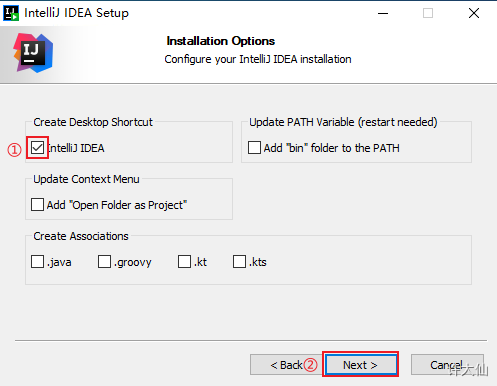Click the "IntelliJ IDEA Setup" window title

pos(76,13)
